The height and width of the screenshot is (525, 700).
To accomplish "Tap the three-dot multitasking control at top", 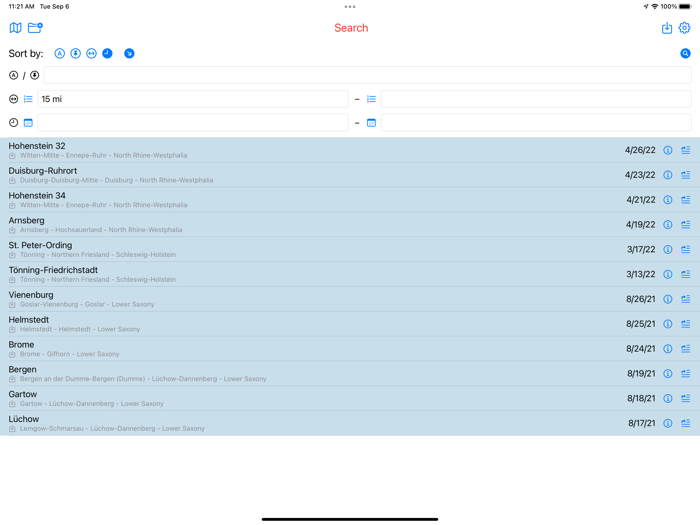I will point(350,7).
